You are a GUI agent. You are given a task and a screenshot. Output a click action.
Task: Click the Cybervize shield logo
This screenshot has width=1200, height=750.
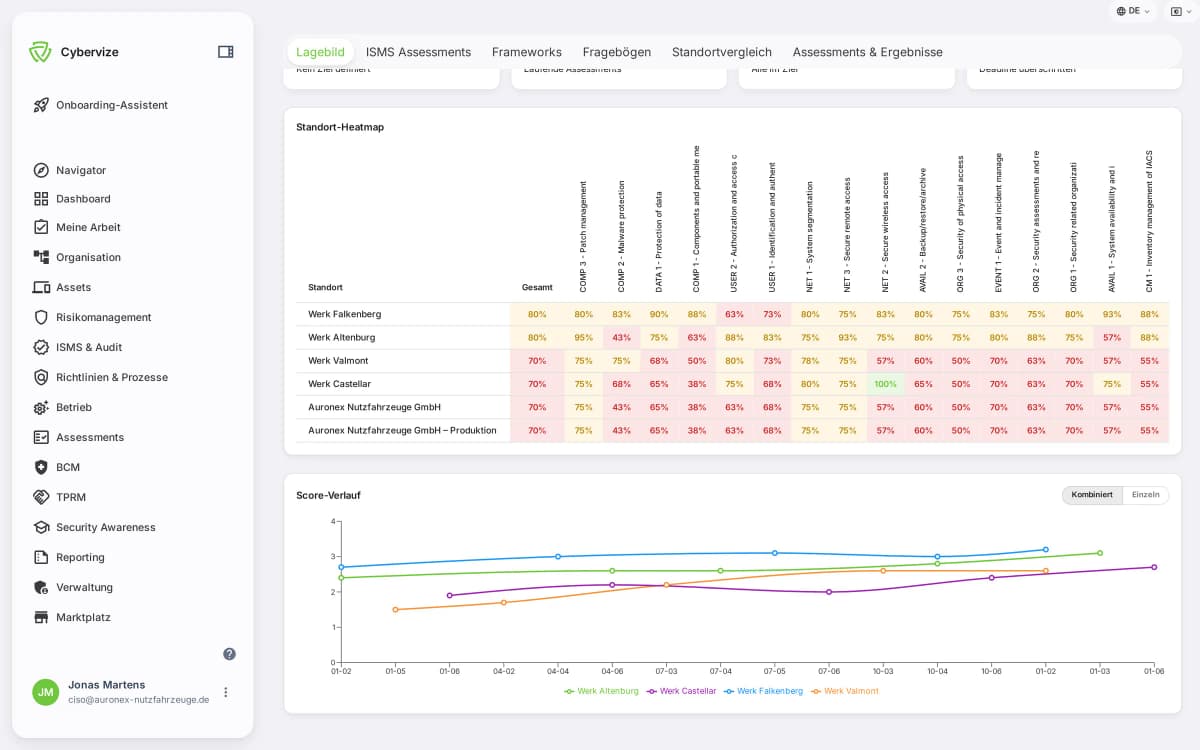click(x=39, y=52)
